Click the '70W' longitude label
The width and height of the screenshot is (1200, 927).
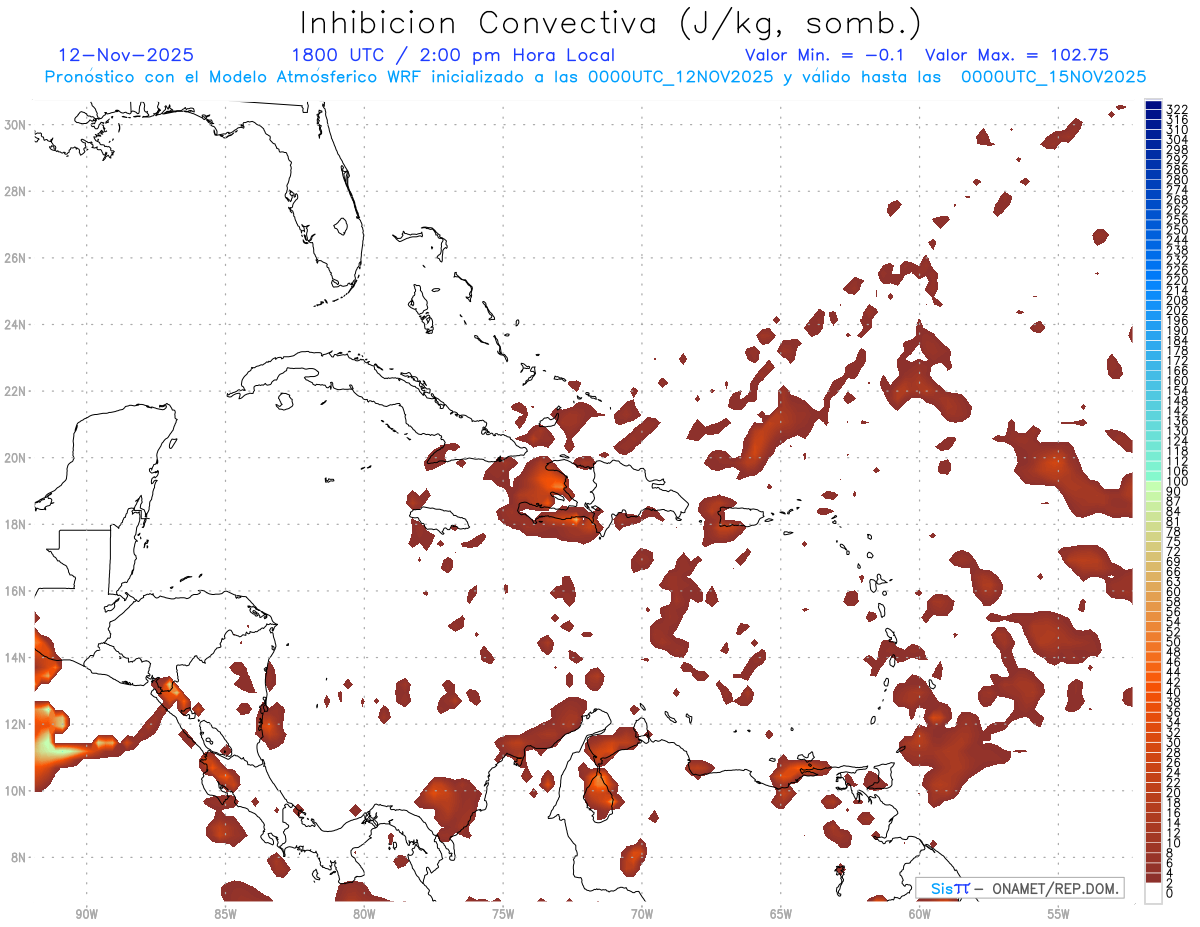coord(642,915)
